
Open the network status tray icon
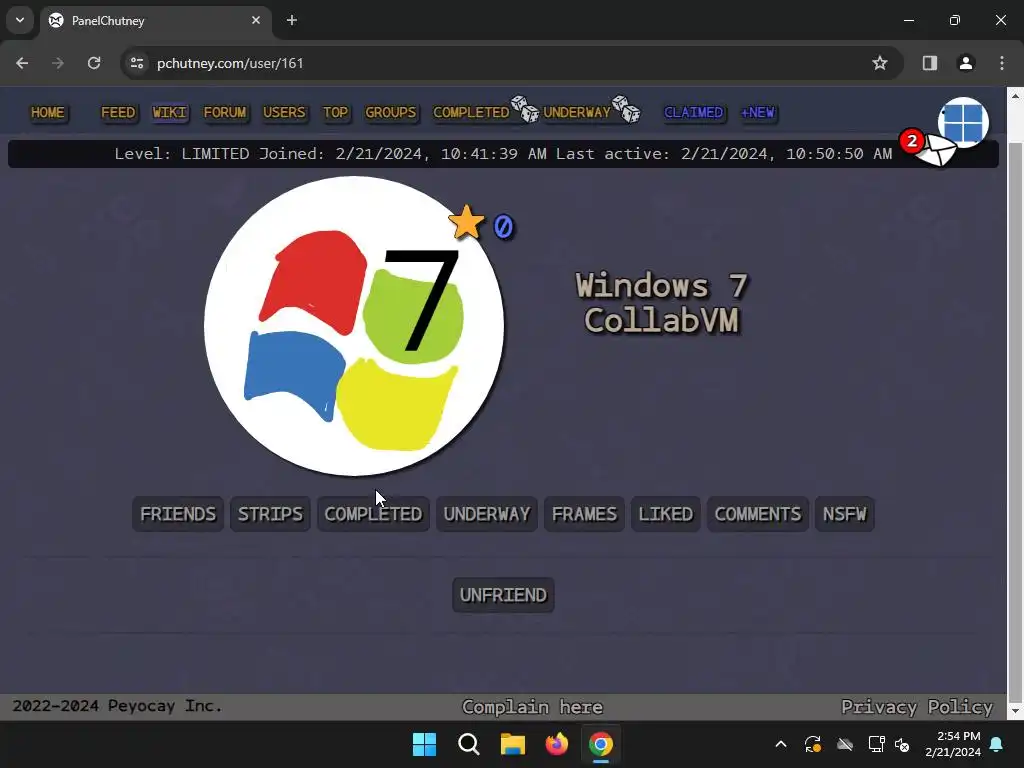tap(876, 744)
